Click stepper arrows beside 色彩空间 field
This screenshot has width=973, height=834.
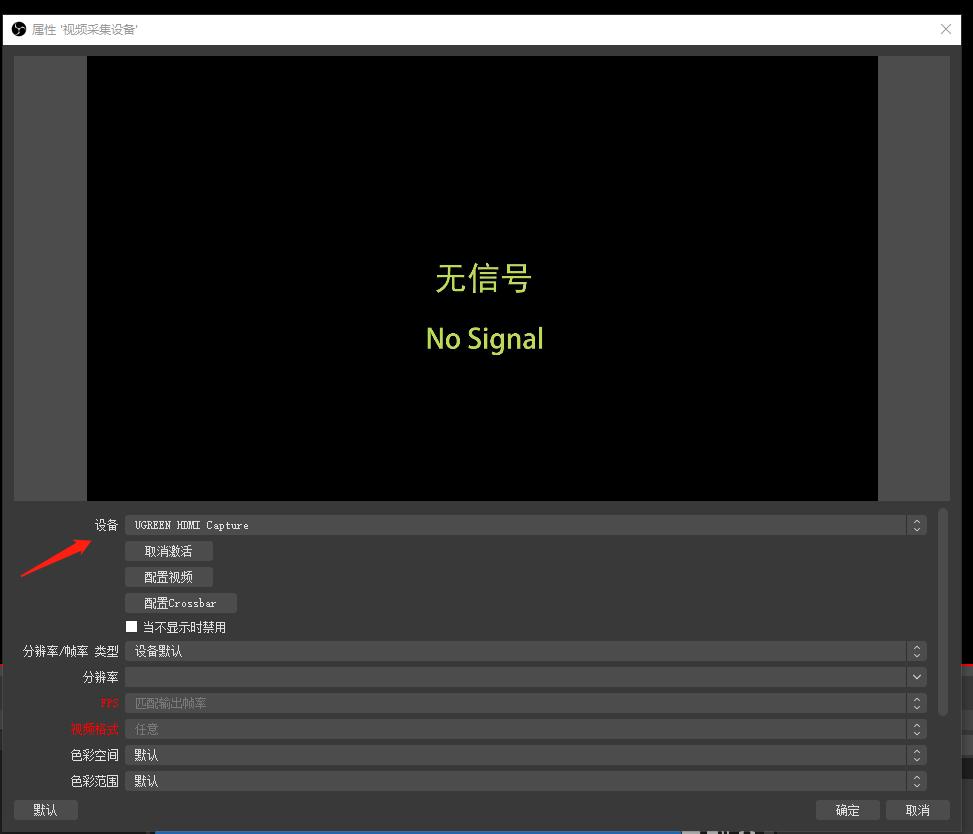[916, 755]
